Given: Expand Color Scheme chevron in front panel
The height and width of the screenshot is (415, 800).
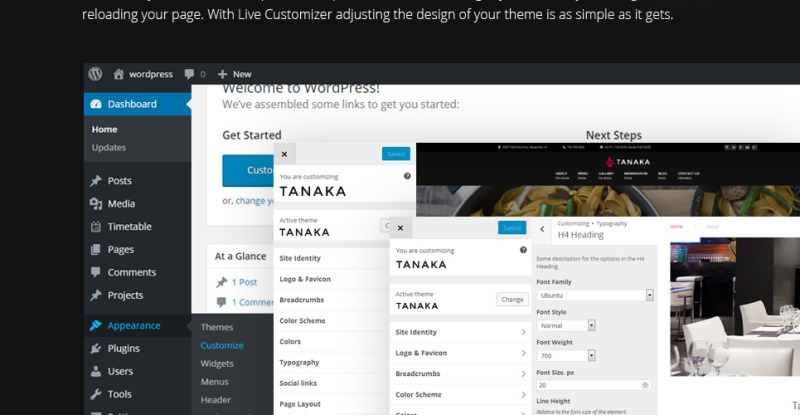Looking at the screenshot, I should tap(523, 395).
